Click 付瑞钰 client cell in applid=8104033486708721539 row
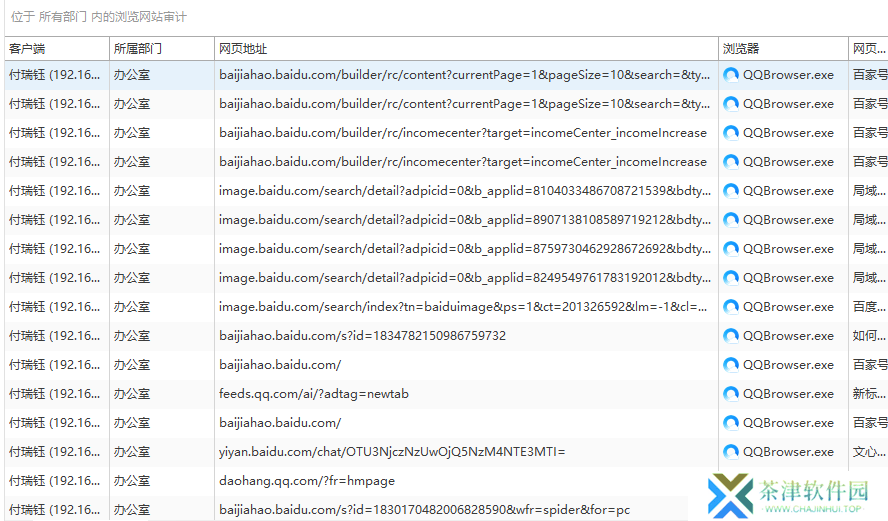888x521 pixels. pyautogui.click(x=55, y=191)
